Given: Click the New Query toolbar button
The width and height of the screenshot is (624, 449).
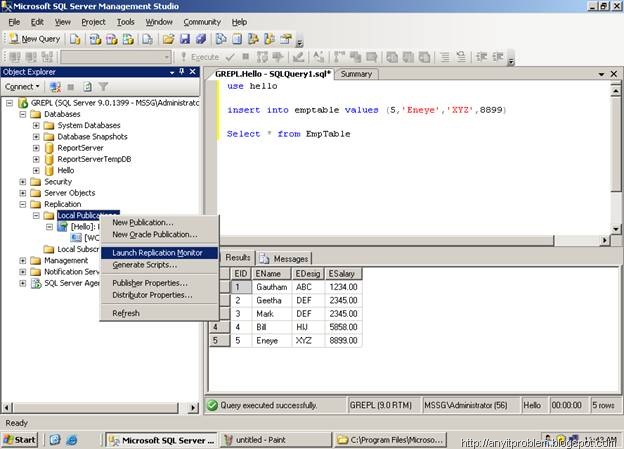Looking at the screenshot, I should 35,39.
